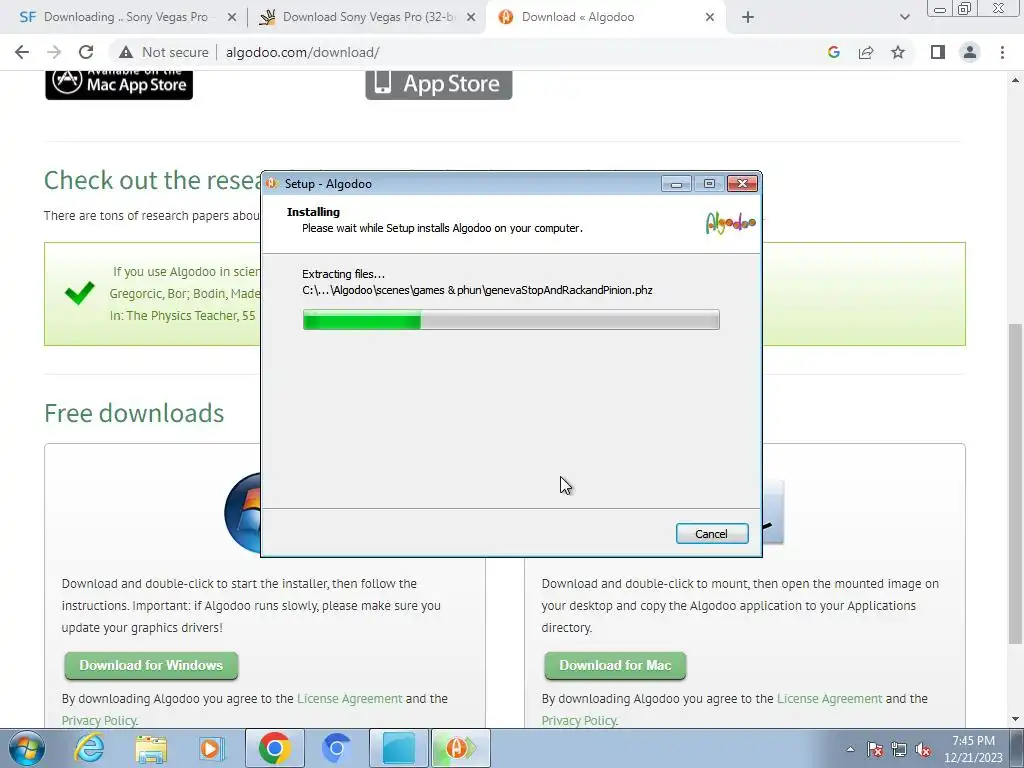Click the Algodoo logo in setup dialog

click(x=730, y=223)
